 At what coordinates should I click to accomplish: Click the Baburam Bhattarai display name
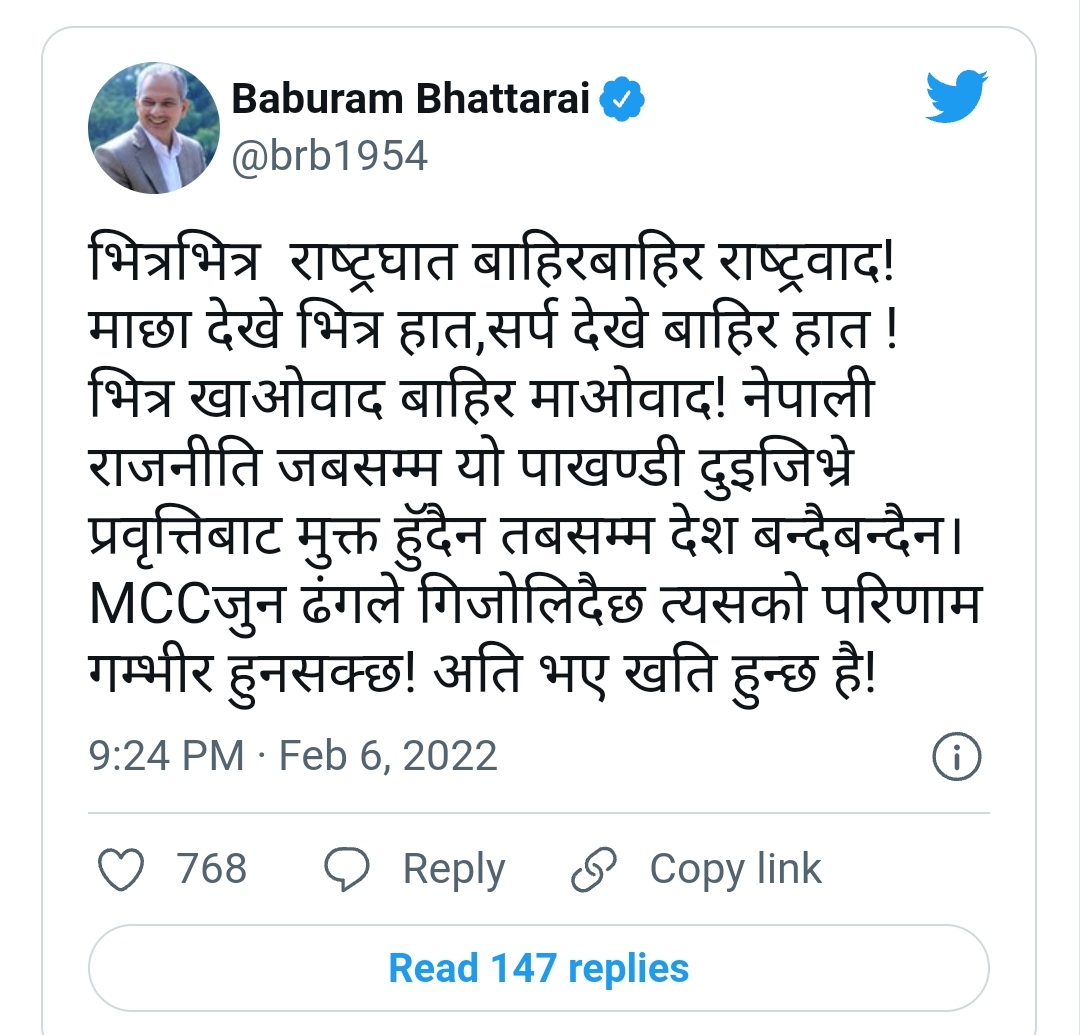pyautogui.click(x=411, y=100)
